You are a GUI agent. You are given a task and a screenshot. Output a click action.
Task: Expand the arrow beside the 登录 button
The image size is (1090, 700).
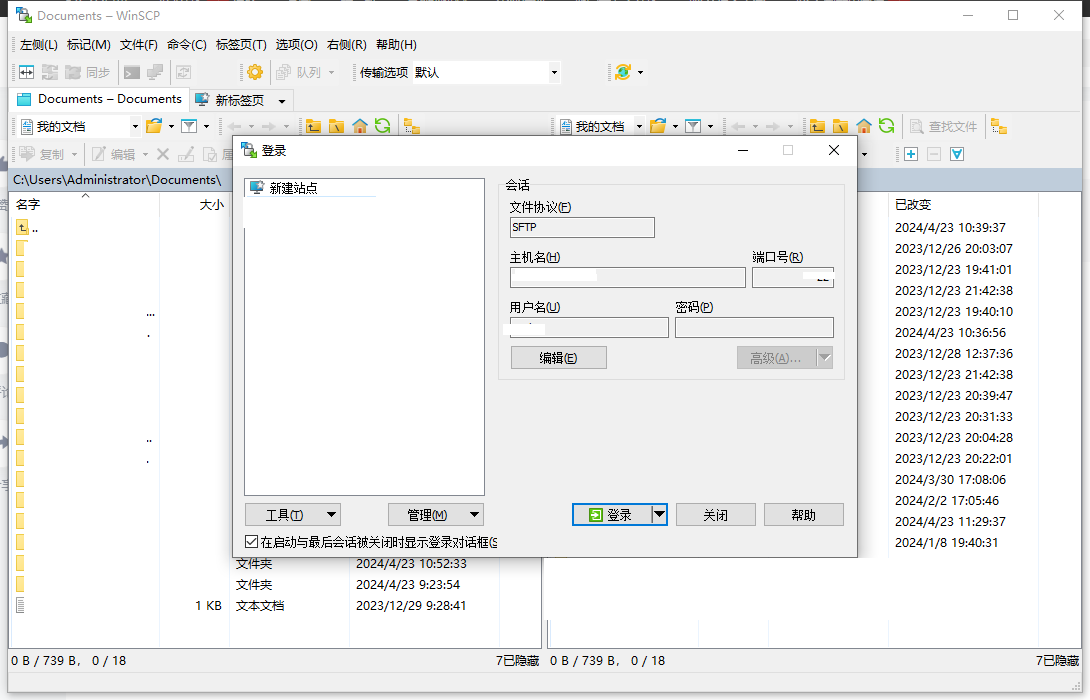(x=658, y=514)
